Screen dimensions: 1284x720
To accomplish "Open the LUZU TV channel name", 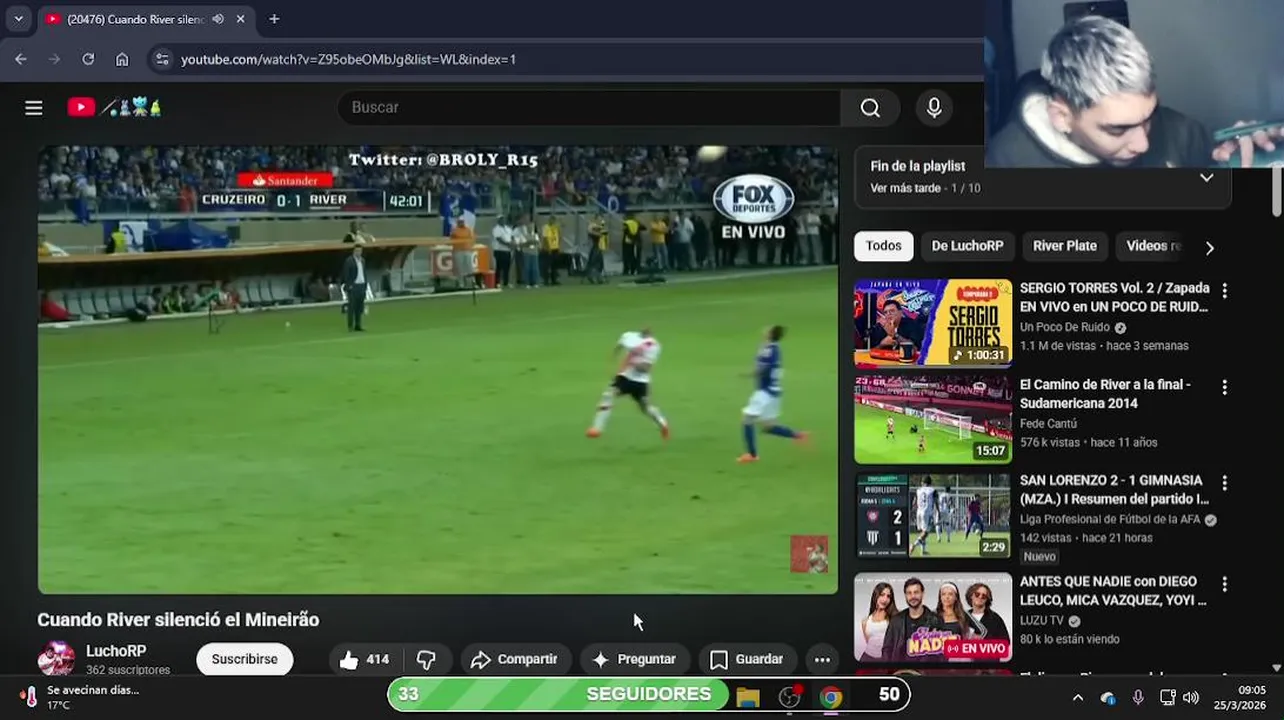I will pos(1042,621).
